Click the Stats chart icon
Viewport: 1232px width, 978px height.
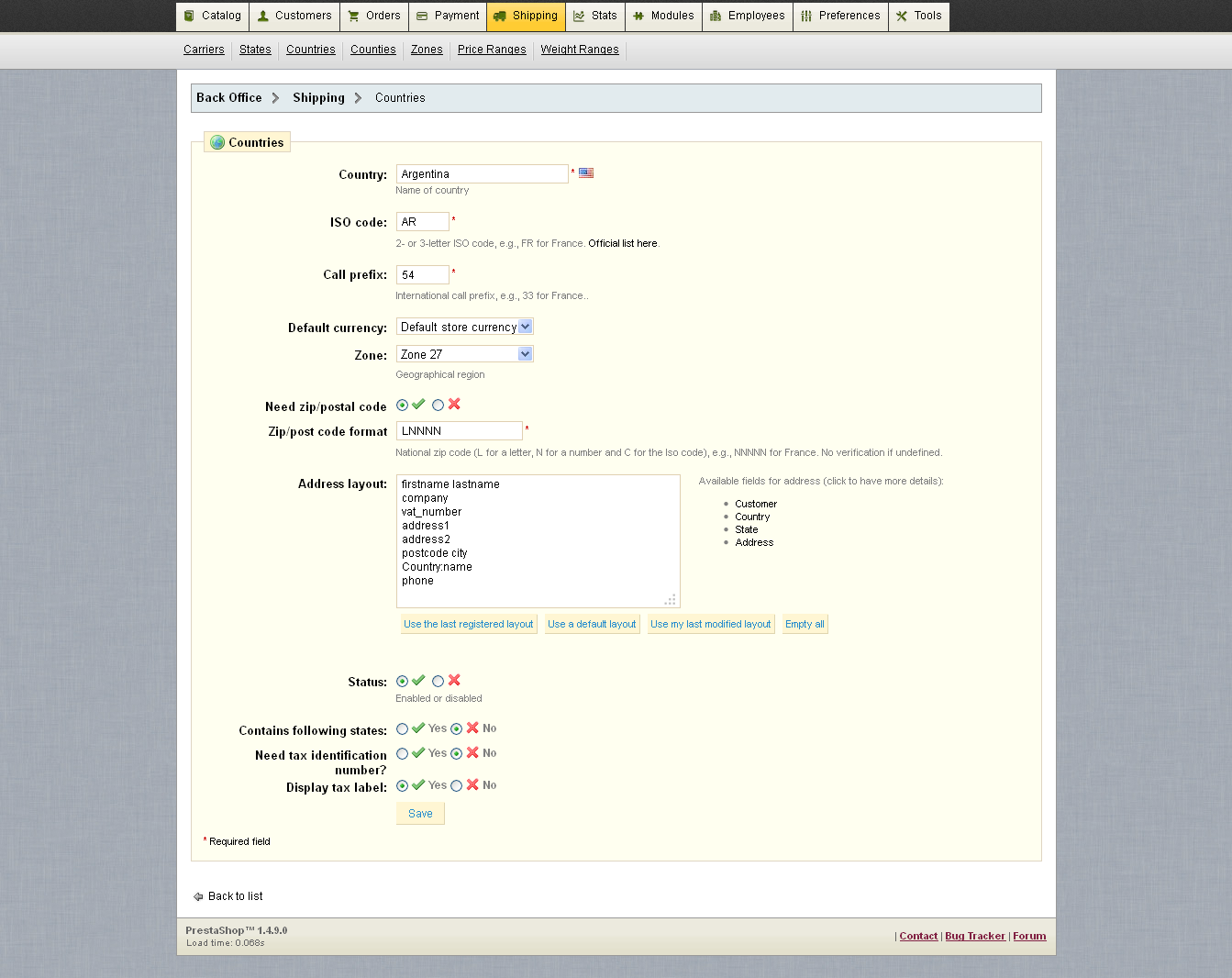580,16
